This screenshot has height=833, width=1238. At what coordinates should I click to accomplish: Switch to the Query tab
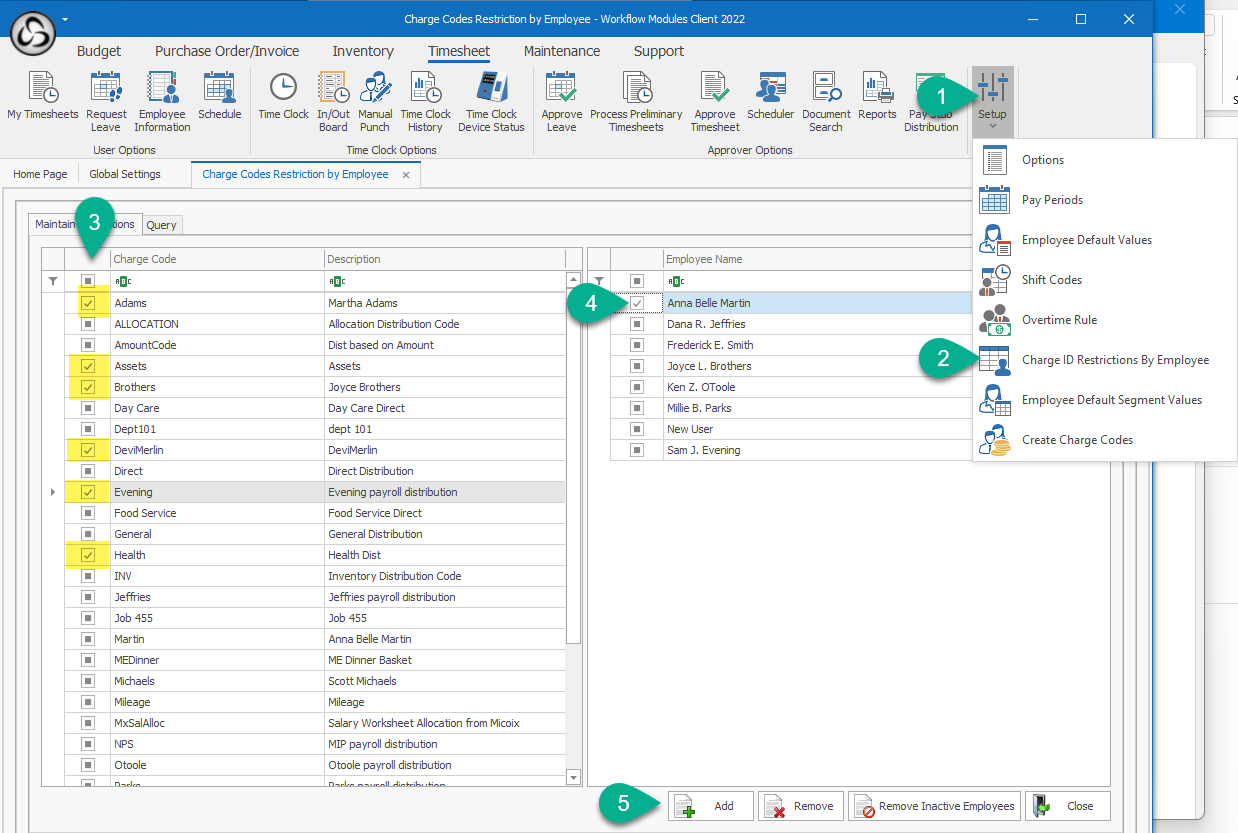(x=161, y=225)
